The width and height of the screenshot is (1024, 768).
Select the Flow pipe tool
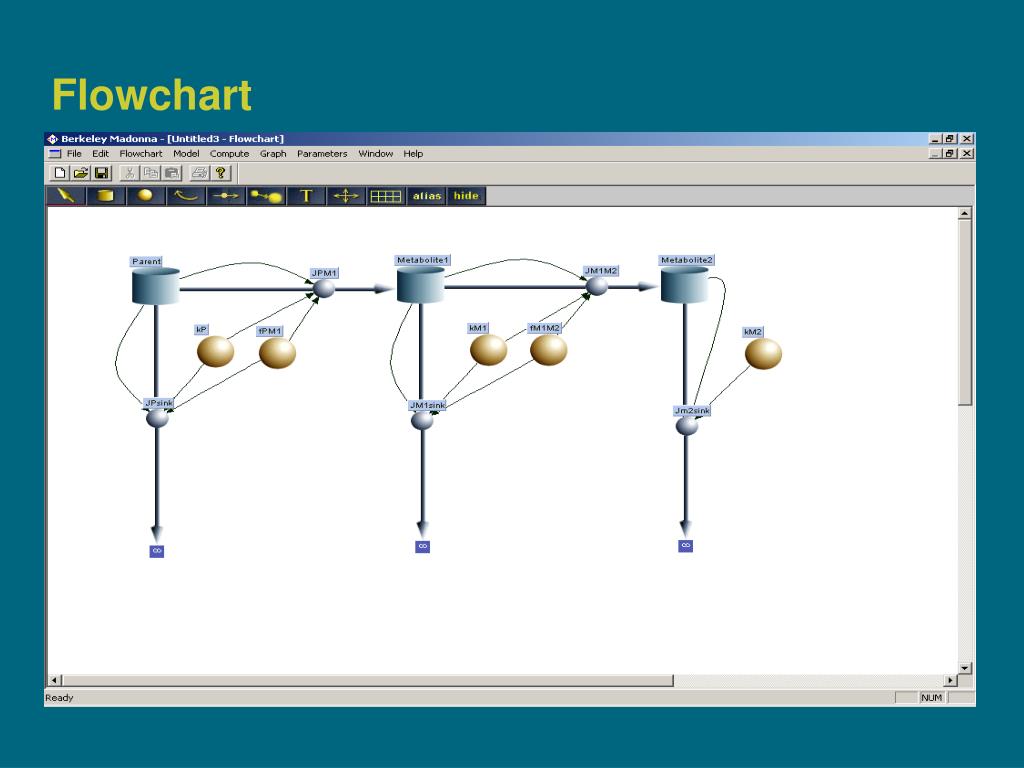click(x=225, y=195)
